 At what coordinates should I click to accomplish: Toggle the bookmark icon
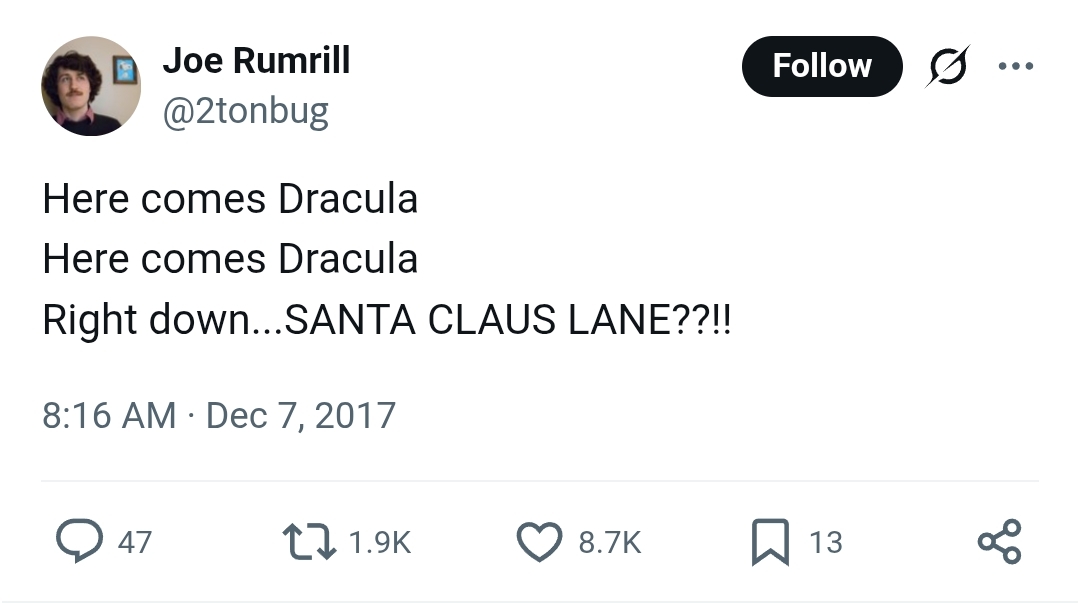click(x=771, y=542)
